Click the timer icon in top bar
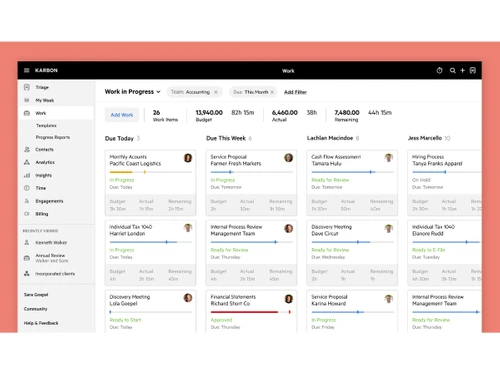 click(439, 70)
